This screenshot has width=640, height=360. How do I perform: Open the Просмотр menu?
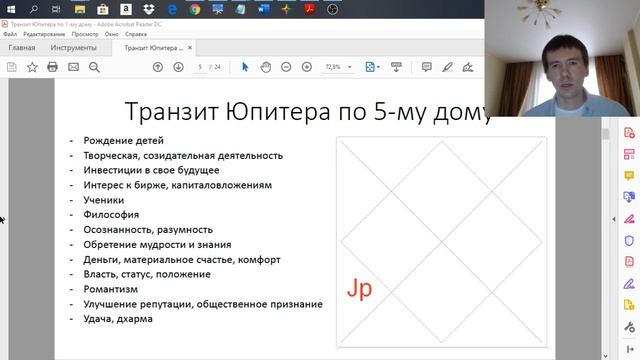click(x=85, y=34)
